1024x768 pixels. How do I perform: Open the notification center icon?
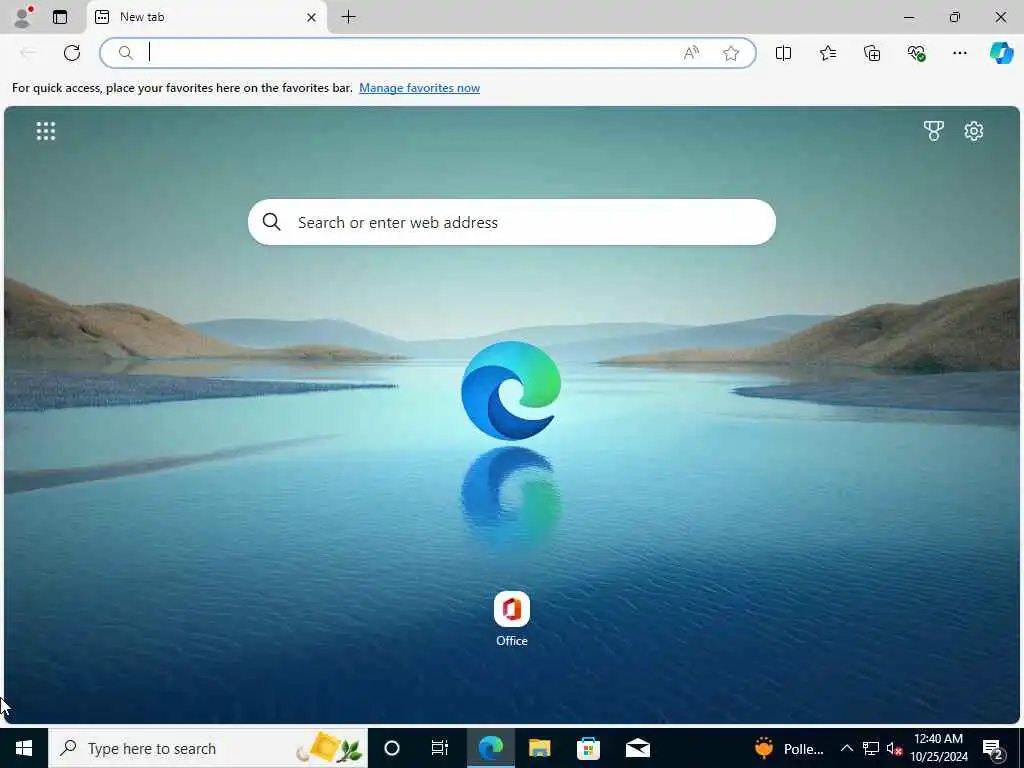tap(993, 748)
